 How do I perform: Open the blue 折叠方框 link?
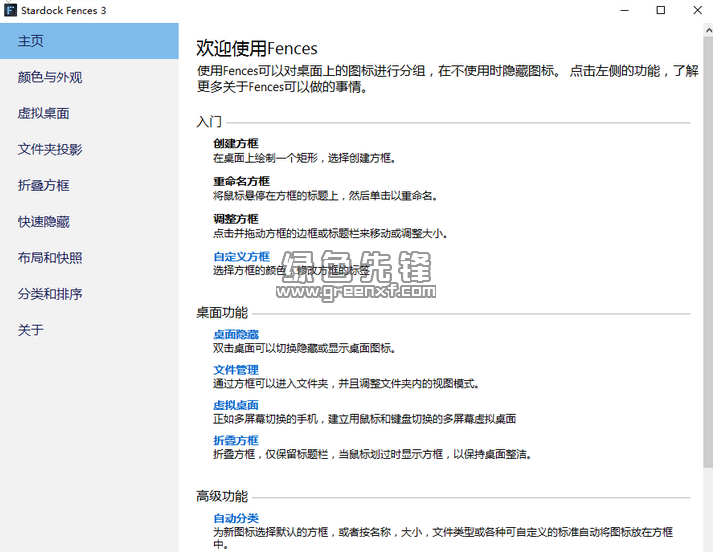pyautogui.click(x=236, y=440)
